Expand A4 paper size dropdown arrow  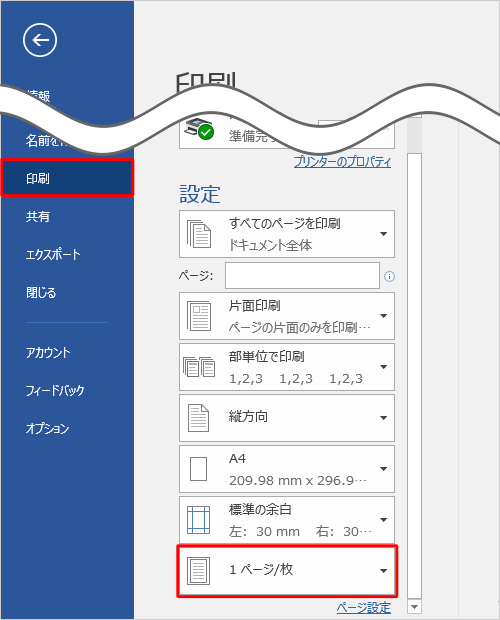coord(383,469)
